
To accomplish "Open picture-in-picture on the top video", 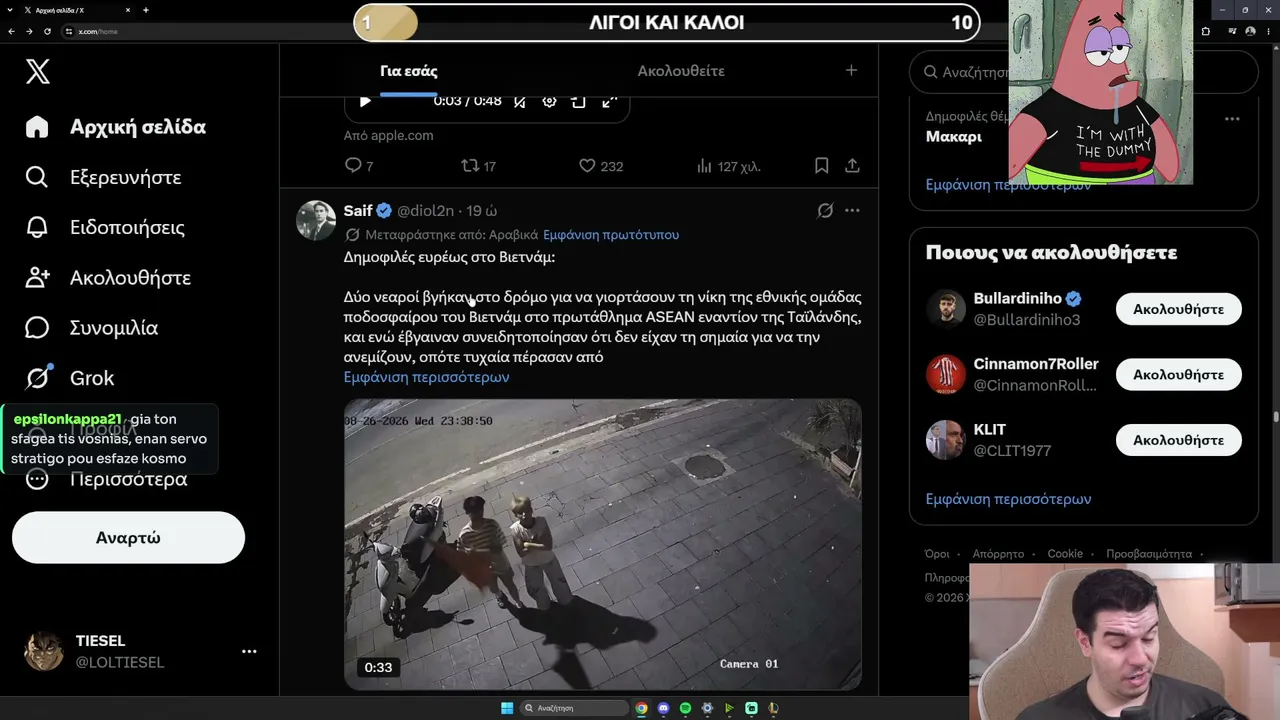I will (x=578, y=101).
